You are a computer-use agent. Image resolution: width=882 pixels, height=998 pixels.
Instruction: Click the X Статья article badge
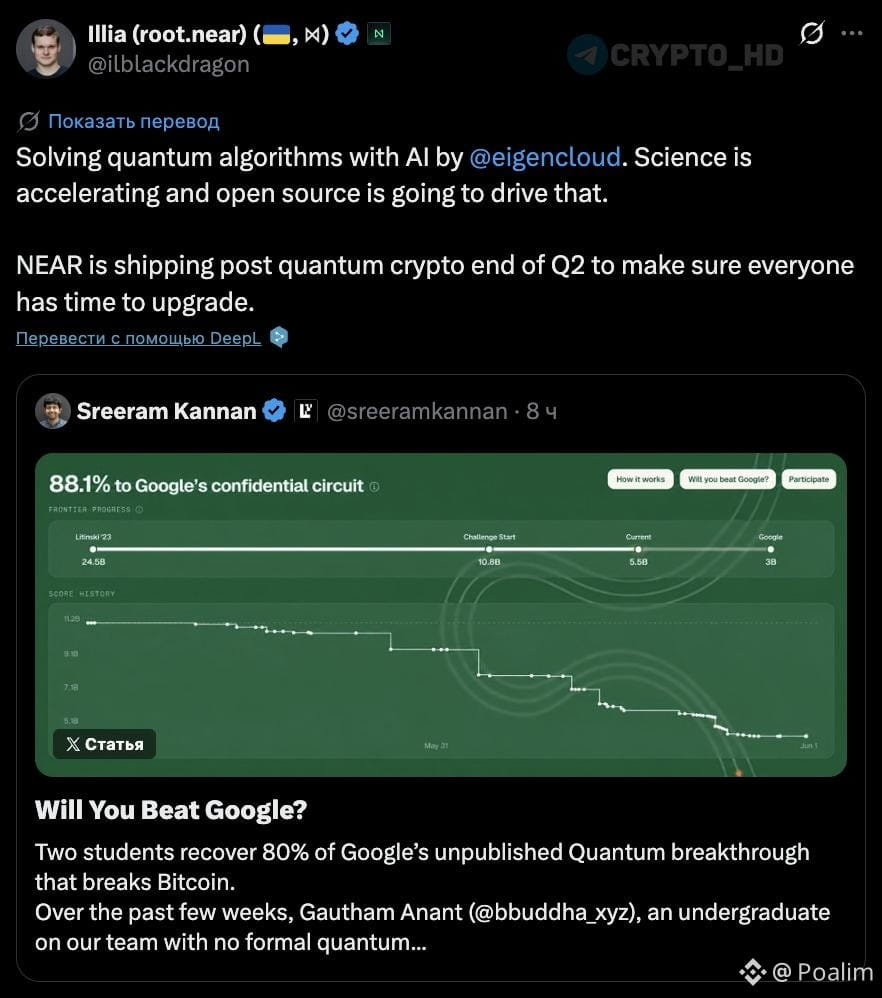point(104,744)
